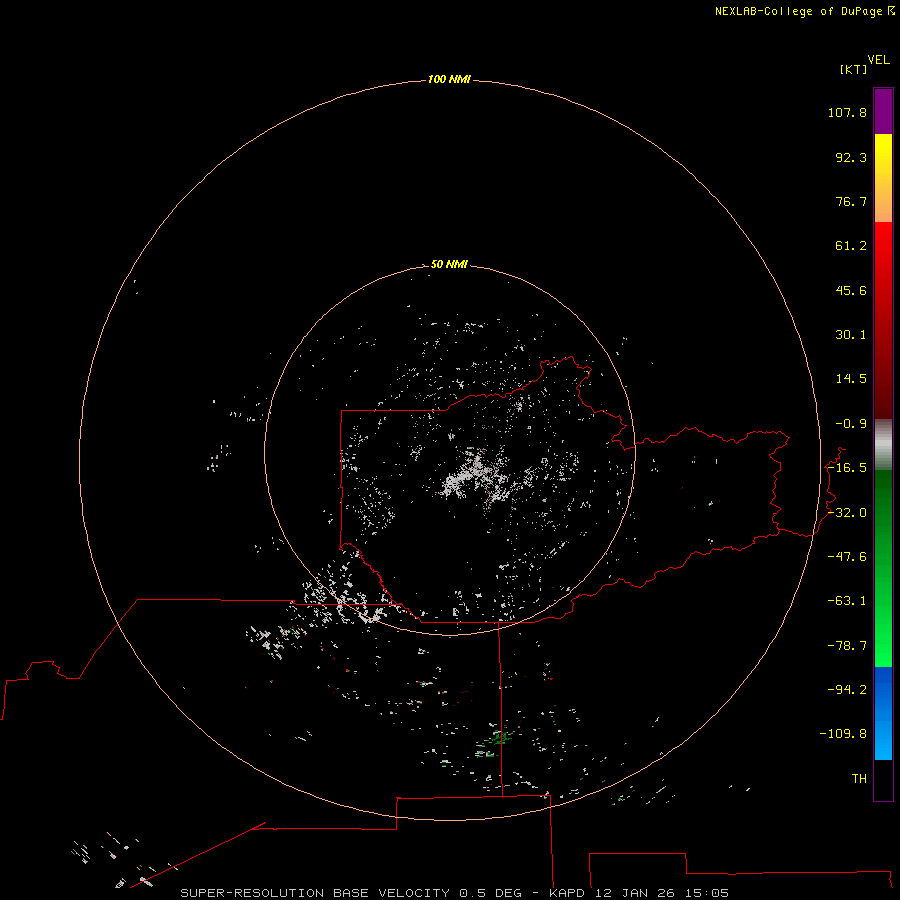Click the -0.9 legend value

tap(851, 424)
